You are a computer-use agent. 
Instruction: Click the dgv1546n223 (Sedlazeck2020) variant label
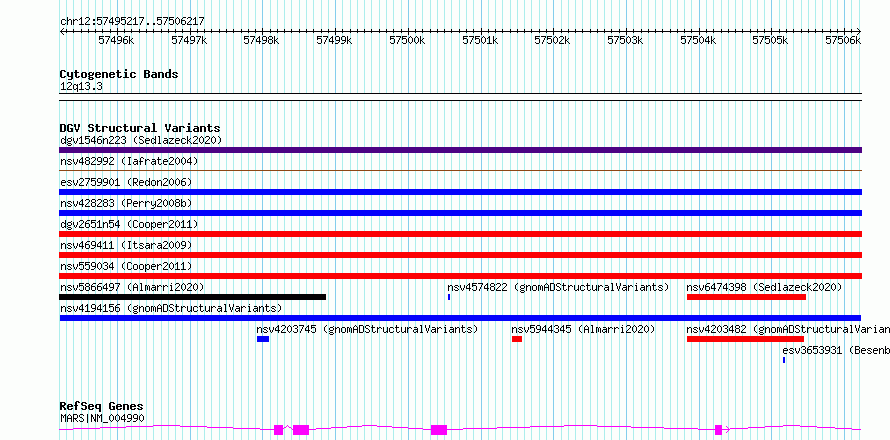pyautogui.click(x=141, y=140)
